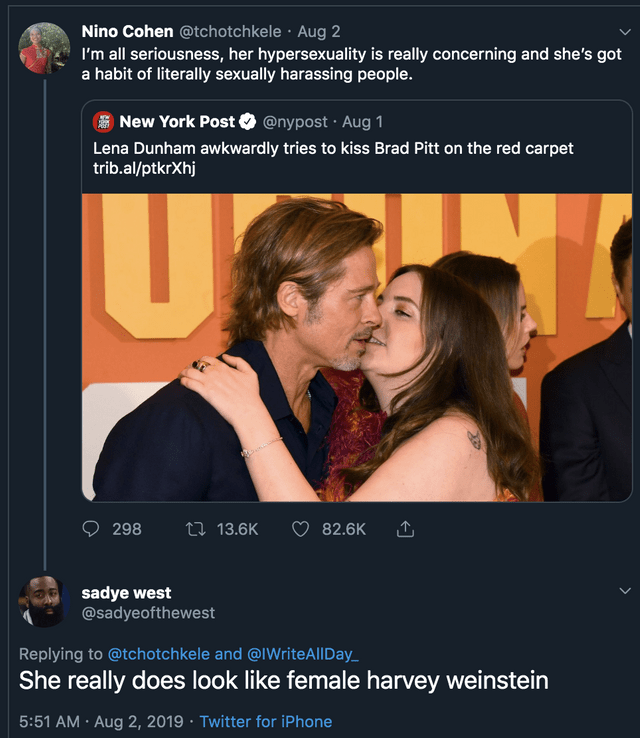Go to the @nypost handle

[x=295, y=122]
